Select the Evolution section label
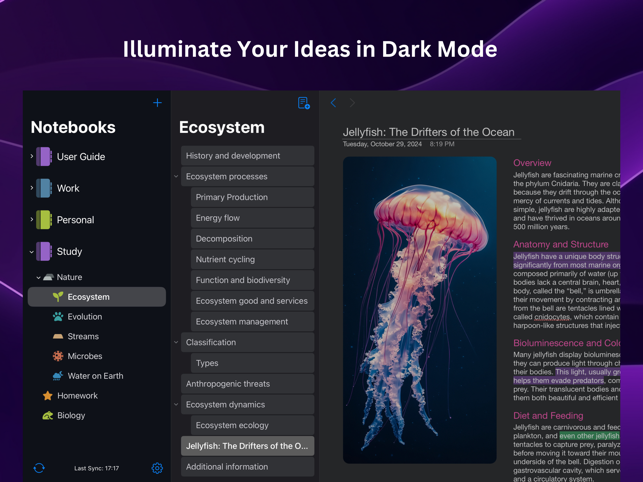The image size is (643, 482). click(x=85, y=317)
